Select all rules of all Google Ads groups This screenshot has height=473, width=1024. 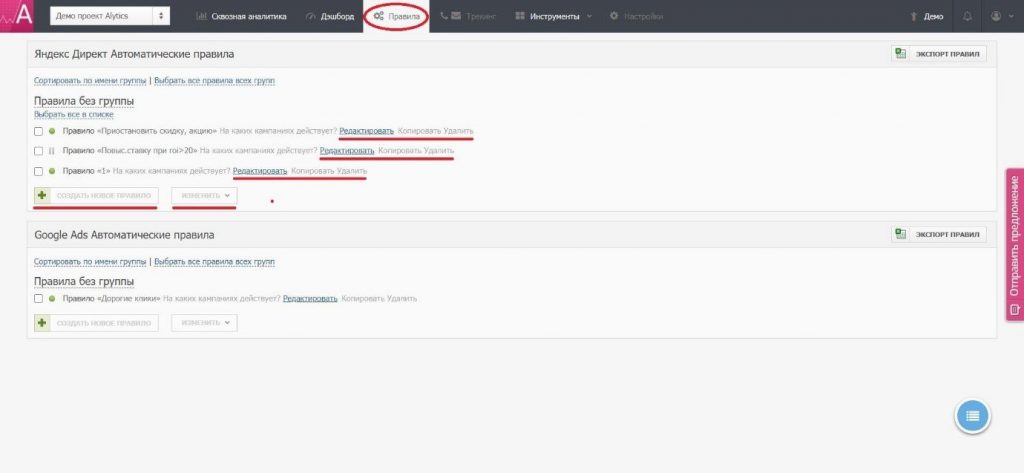(214, 261)
